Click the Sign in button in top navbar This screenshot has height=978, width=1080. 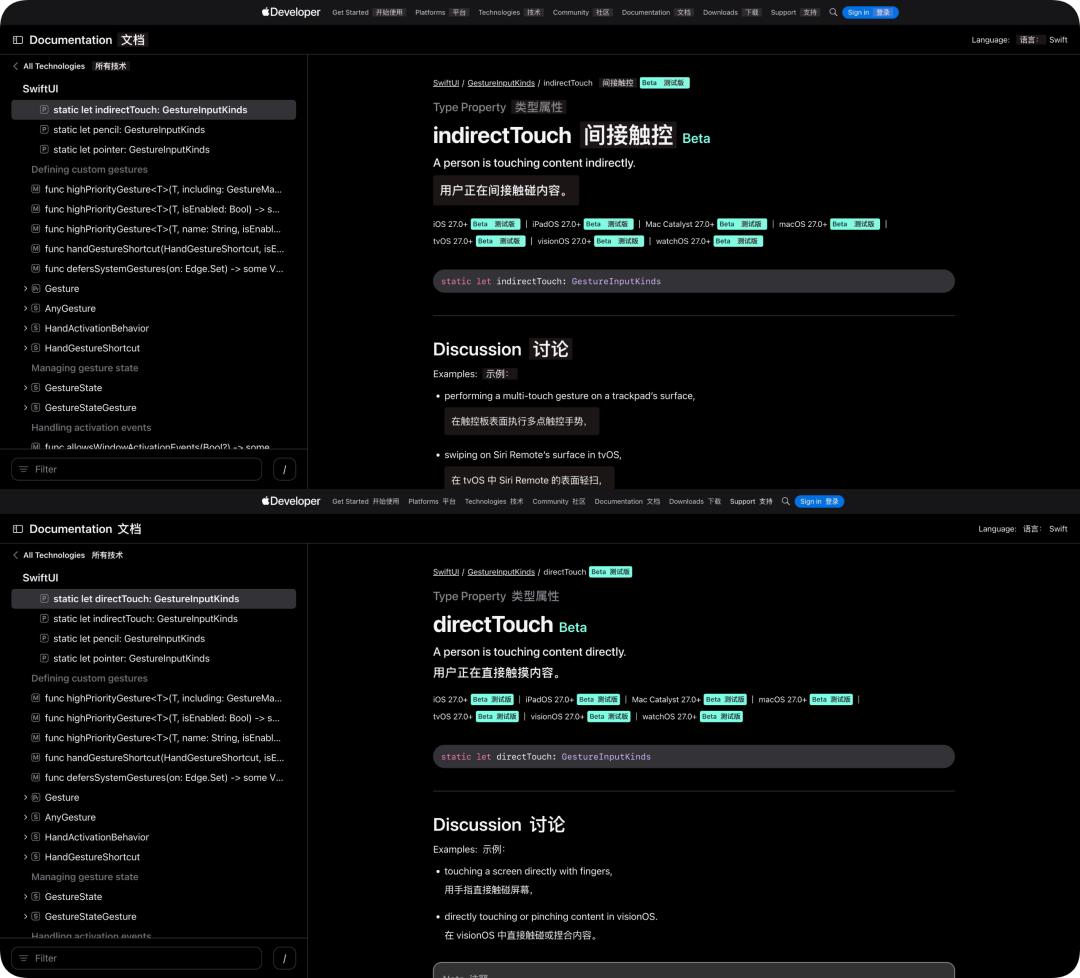870,12
